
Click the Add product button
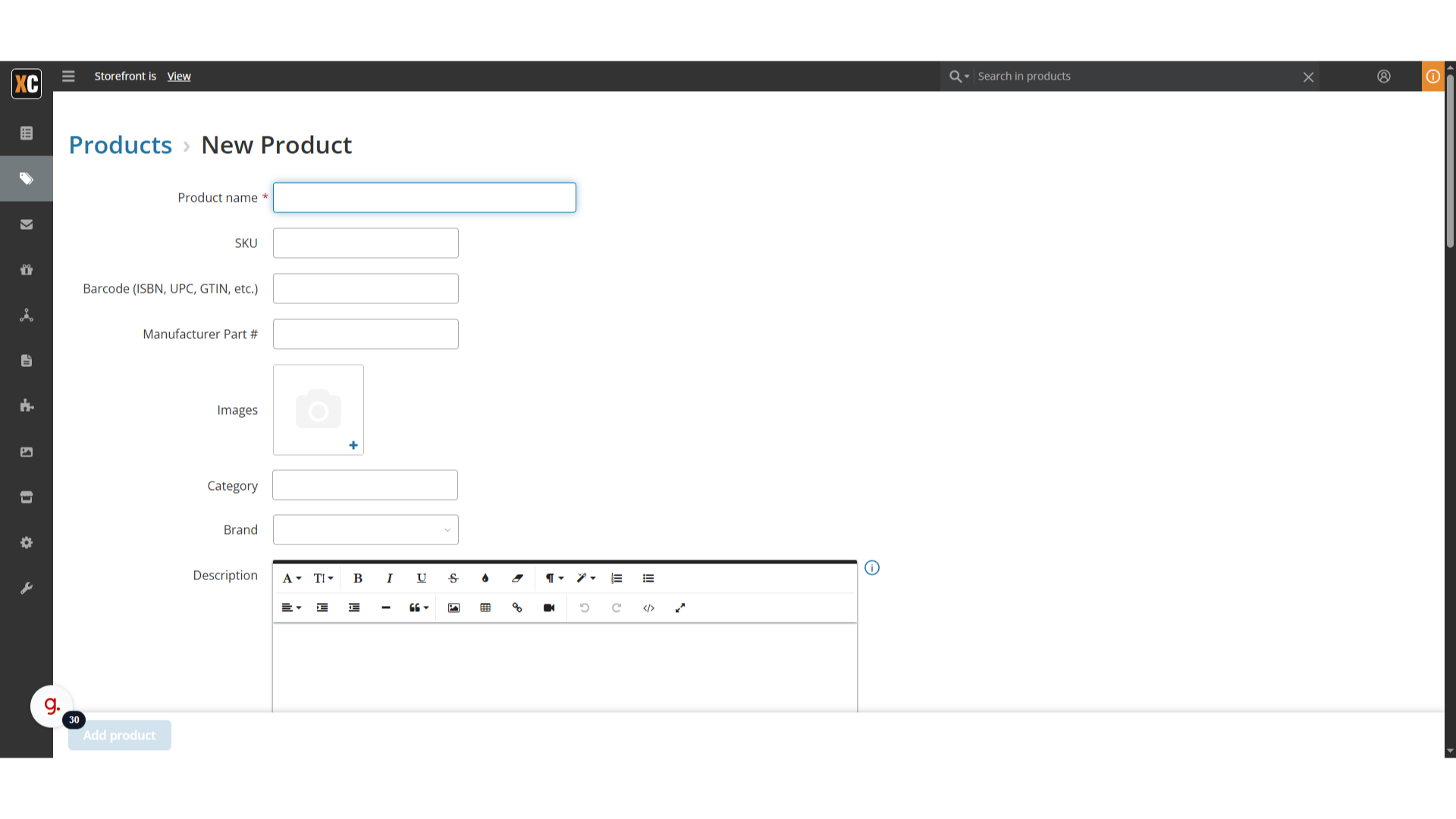click(x=120, y=736)
